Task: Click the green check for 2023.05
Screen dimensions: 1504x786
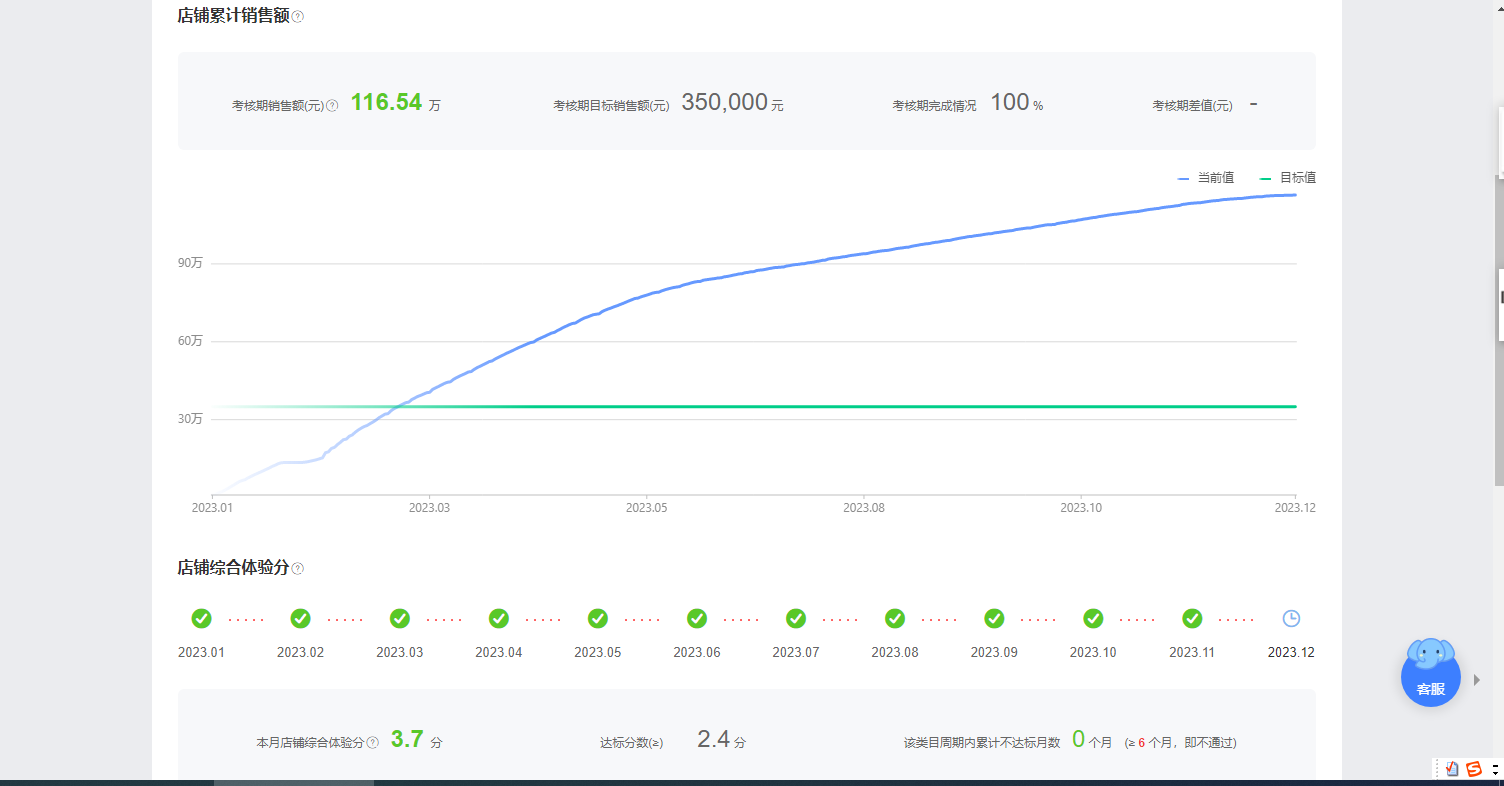Action: [x=598, y=619]
